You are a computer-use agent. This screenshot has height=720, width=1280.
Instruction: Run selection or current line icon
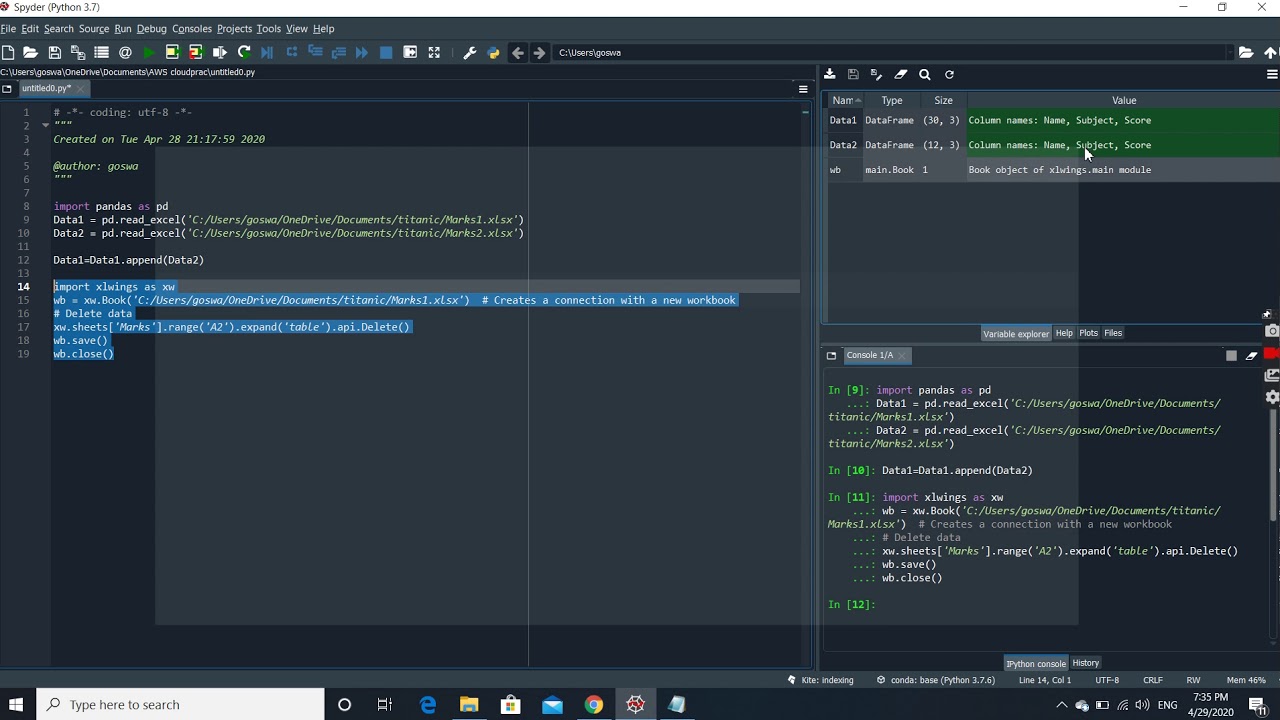tap(220, 52)
